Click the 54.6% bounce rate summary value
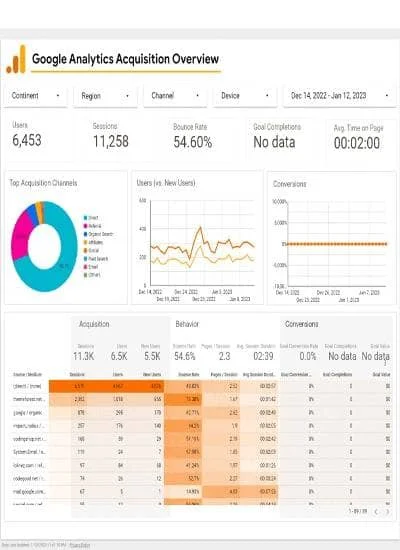 click(185, 356)
